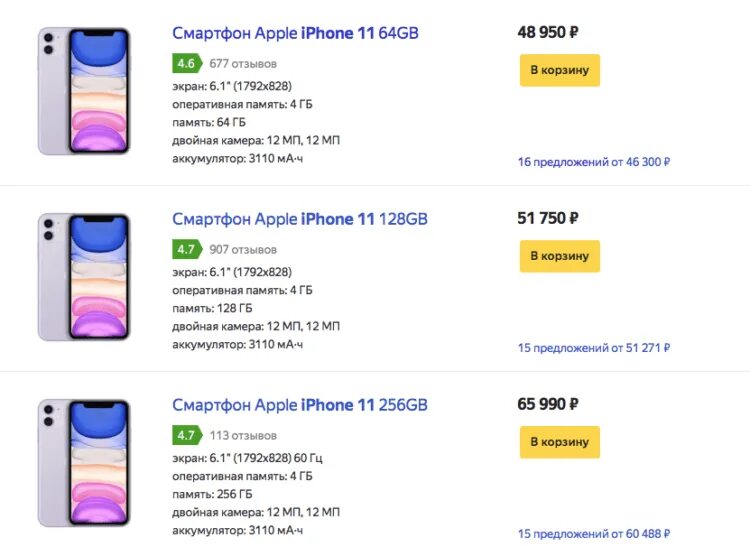The image size is (750, 556).
Task: Open the 907 reviews link
Action: click(x=243, y=250)
